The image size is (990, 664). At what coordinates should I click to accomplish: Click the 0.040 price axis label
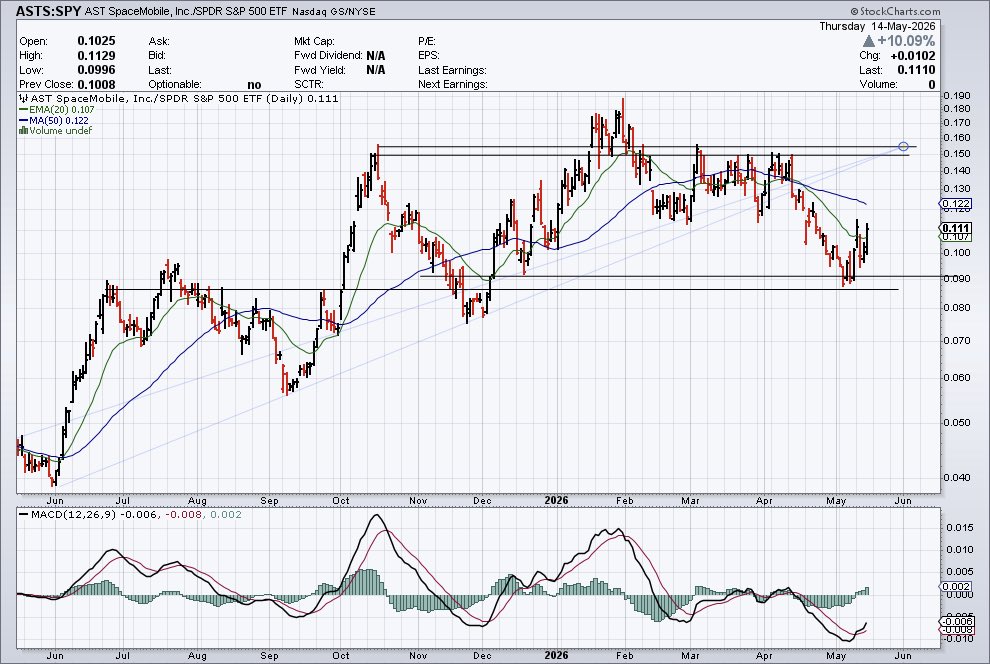[957, 477]
